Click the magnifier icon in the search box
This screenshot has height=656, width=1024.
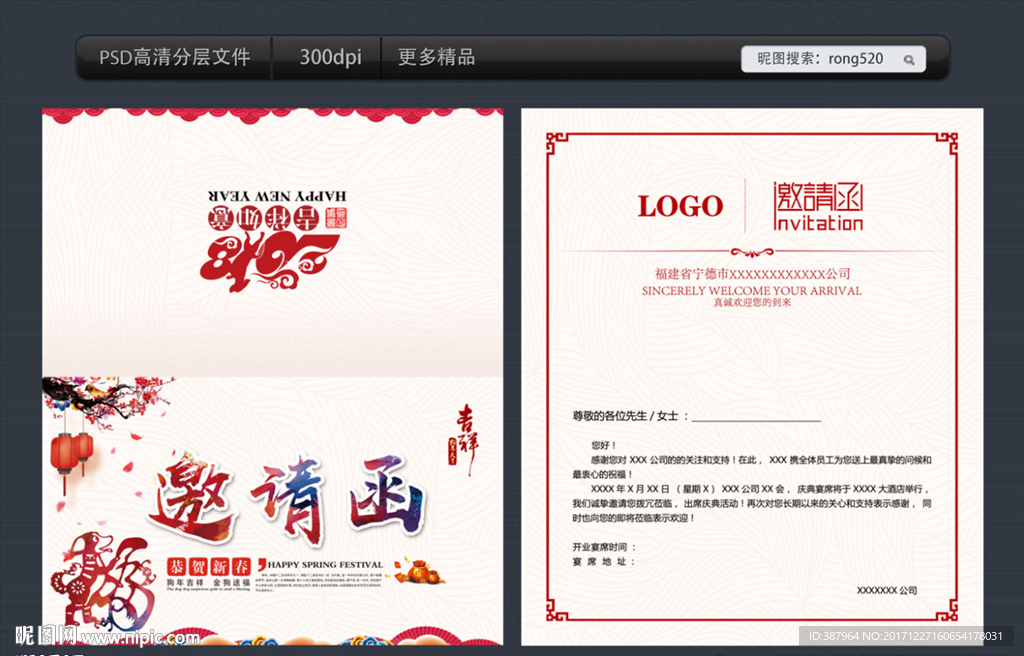908,60
